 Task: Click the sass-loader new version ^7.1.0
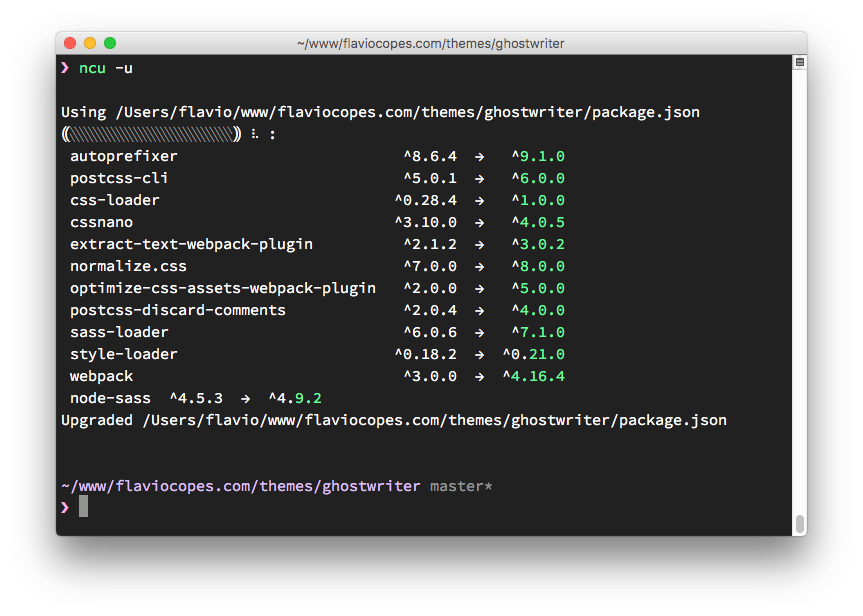point(538,332)
